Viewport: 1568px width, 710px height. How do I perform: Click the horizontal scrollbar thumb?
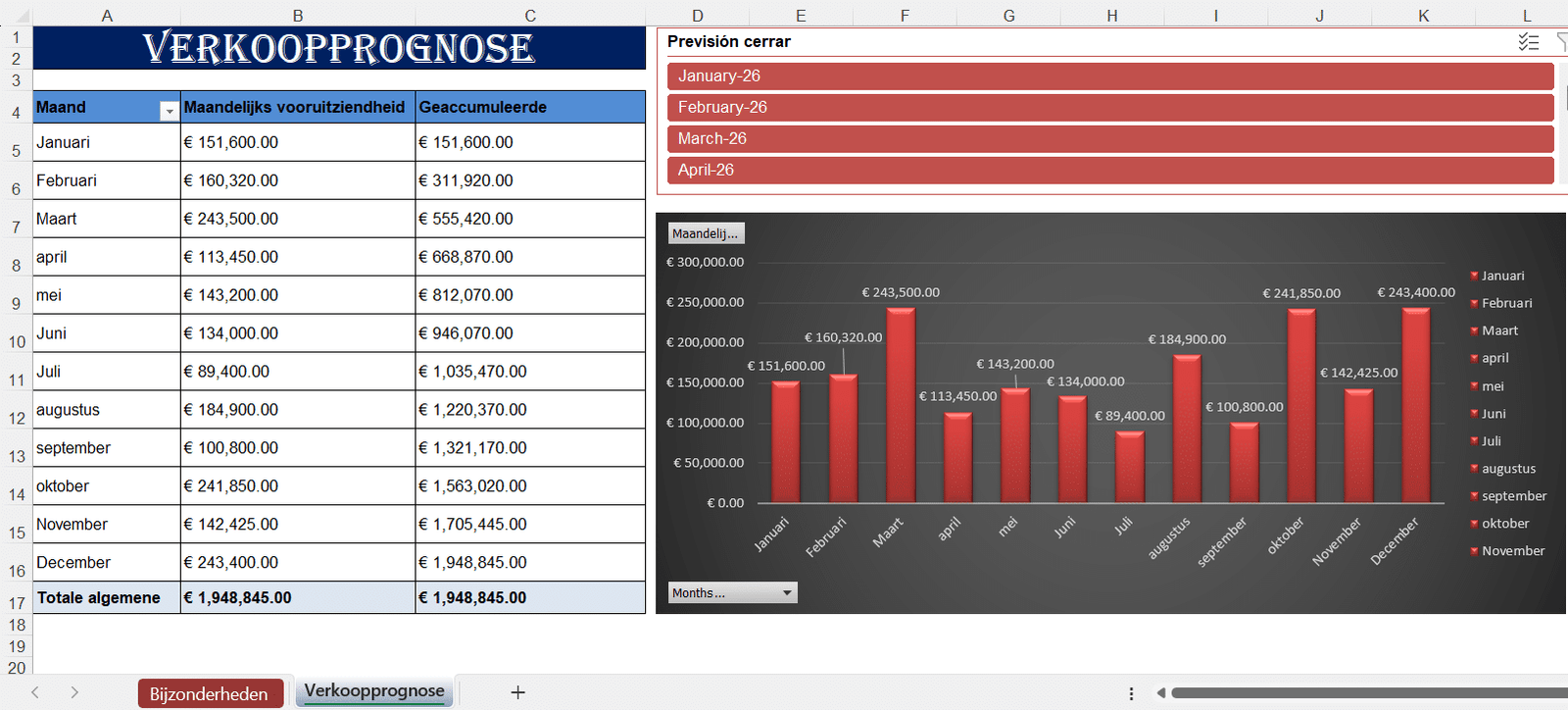tap(1369, 693)
